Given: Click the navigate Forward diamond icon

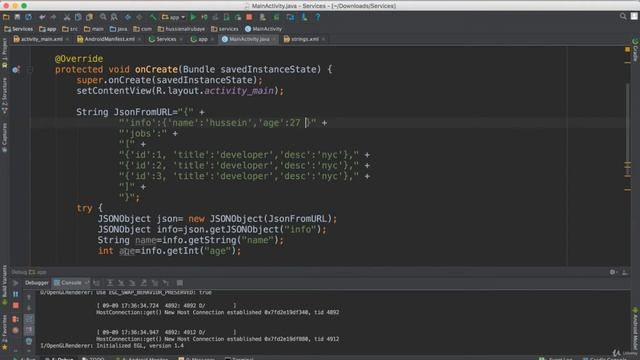Looking at the screenshot, I should 140,17.
